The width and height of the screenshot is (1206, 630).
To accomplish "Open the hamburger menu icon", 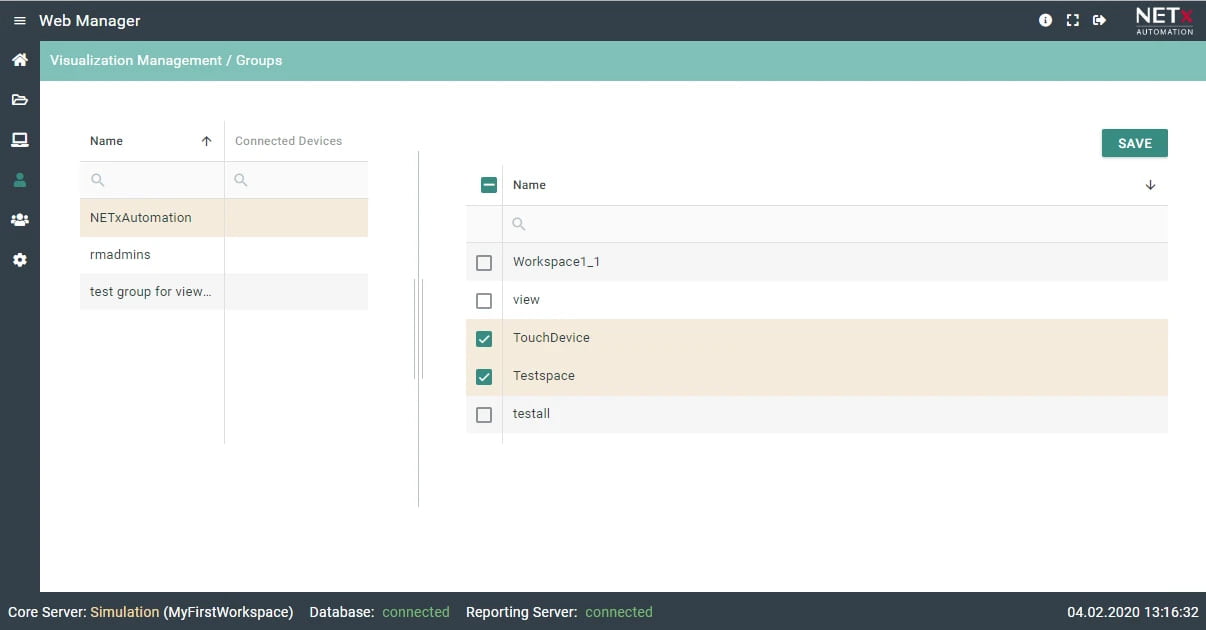I will (x=19, y=21).
